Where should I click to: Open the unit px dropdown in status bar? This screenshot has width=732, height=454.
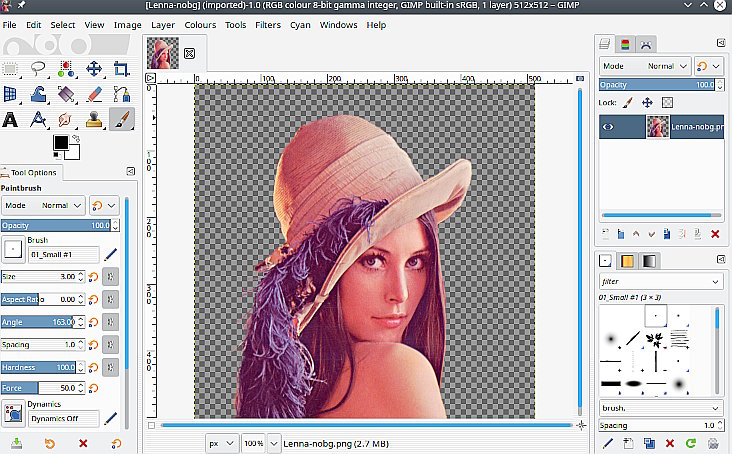pyautogui.click(x=222, y=443)
